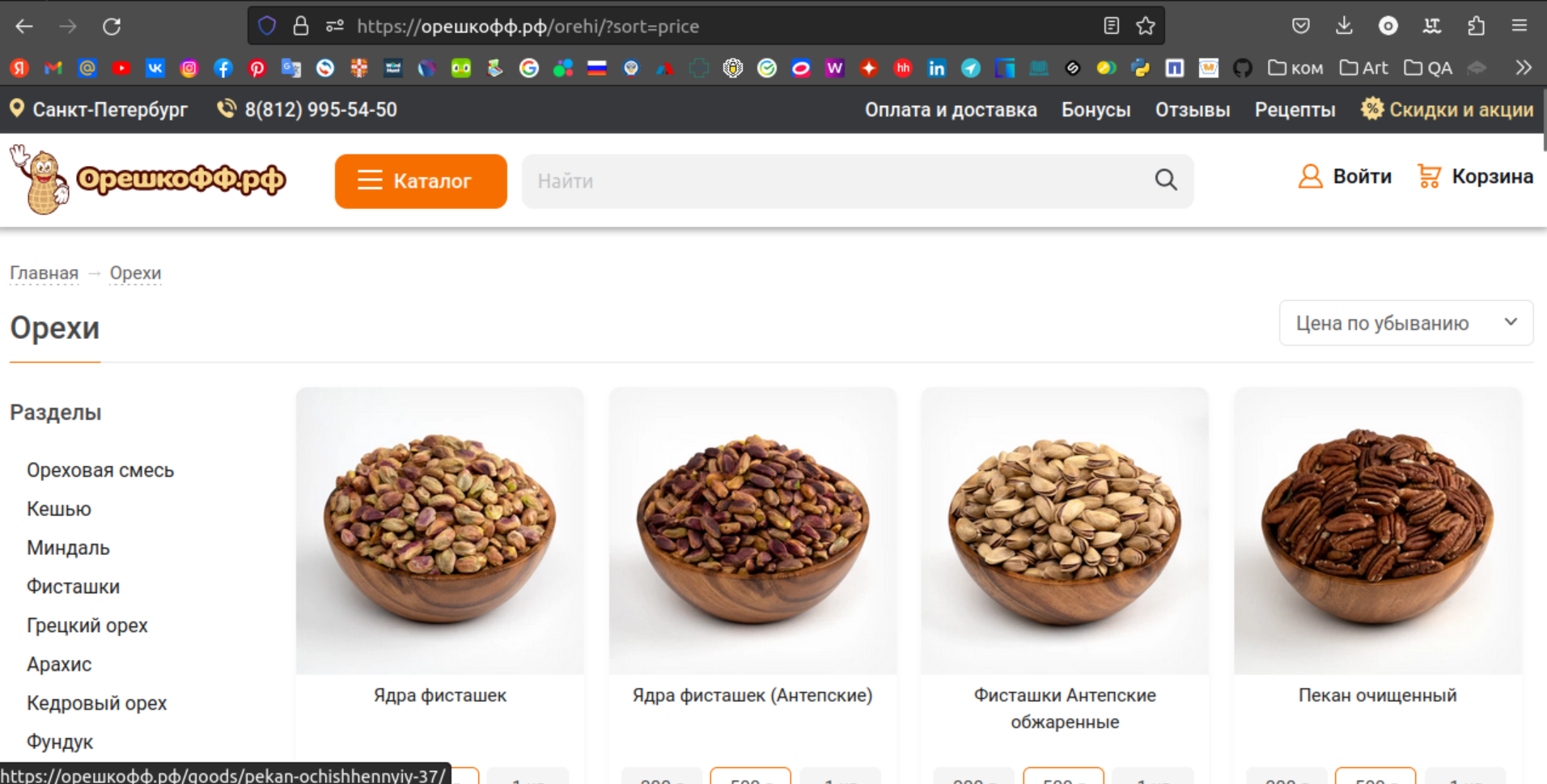Image resolution: width=1547 pixels, height=784 pixels.
Task: Click the Орешкофф.рф site logo
Action: tap(147, 179)
